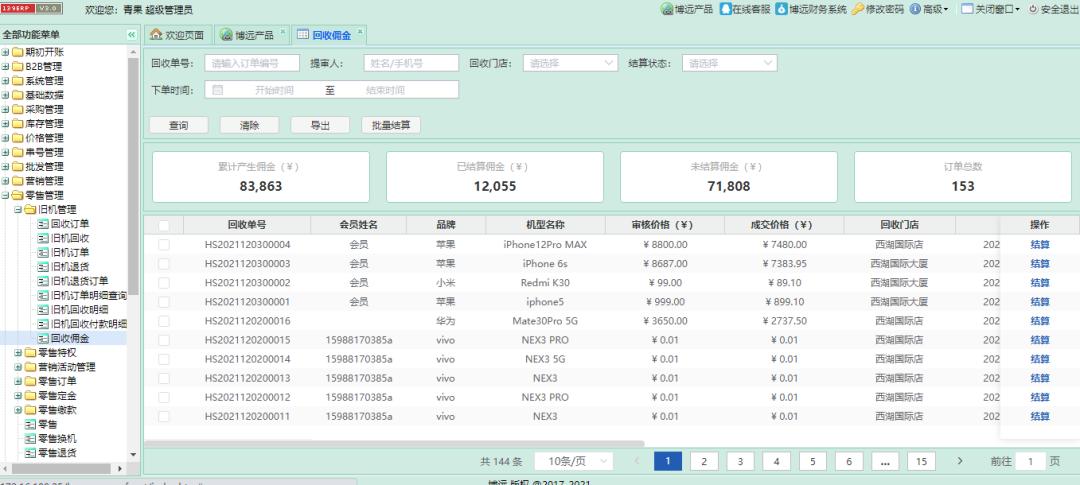This screenshot has width=1080, height=485.
Task: Open 零售退货 in sidebar
Action: [x=57, y=453]
